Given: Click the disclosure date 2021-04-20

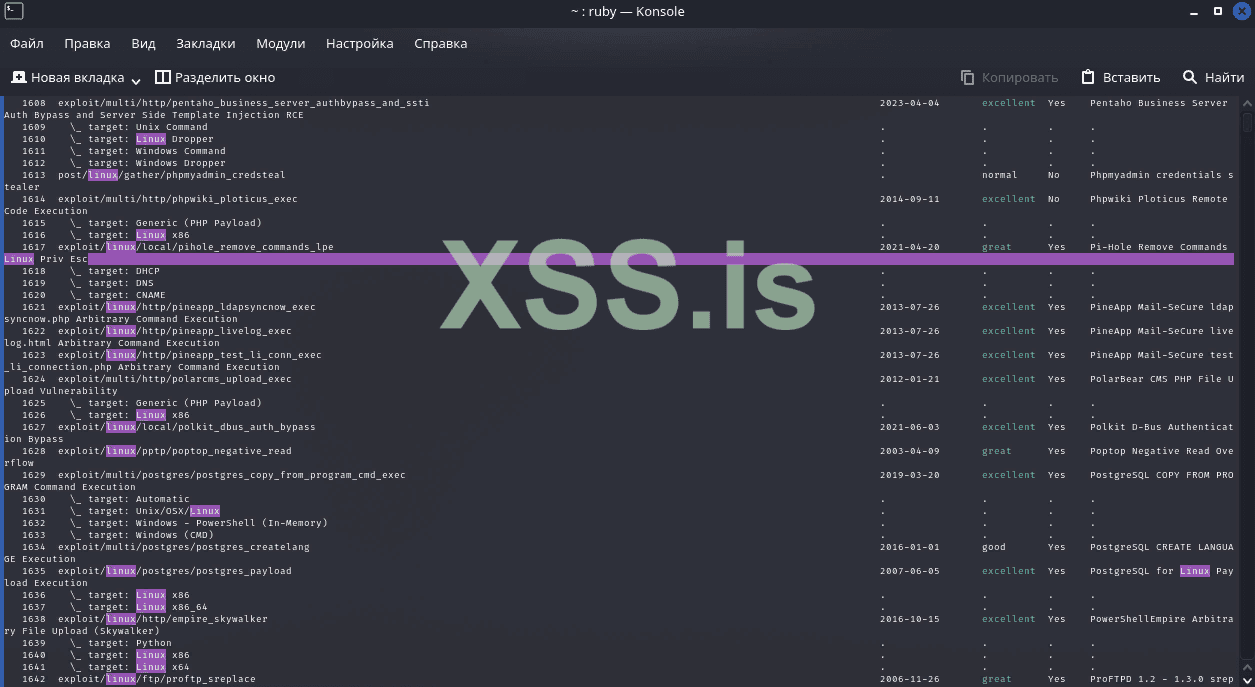Looking at the screenshot, I should coord(910,247).
